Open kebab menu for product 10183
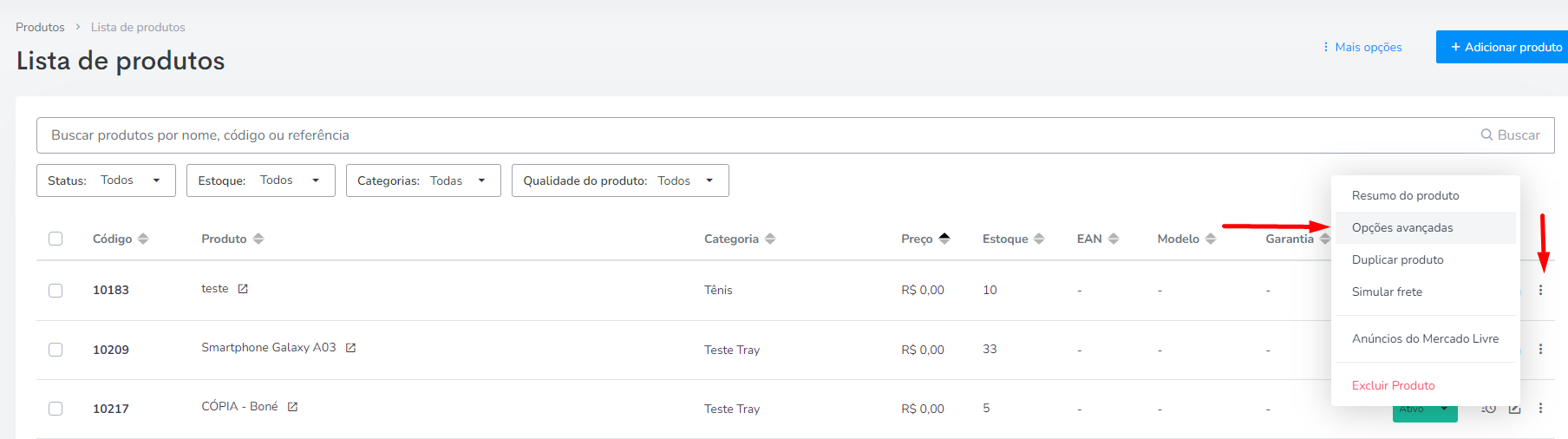 1540,290
